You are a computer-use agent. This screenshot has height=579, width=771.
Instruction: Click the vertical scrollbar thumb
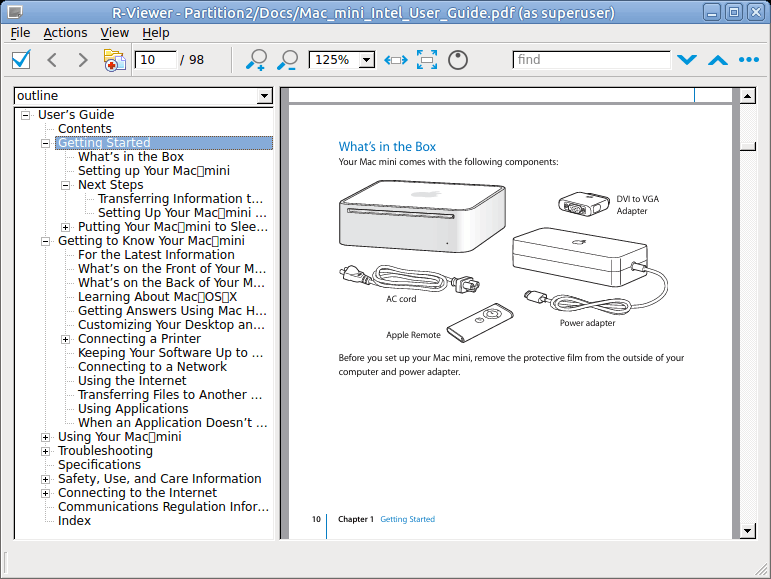click(747, 146)
